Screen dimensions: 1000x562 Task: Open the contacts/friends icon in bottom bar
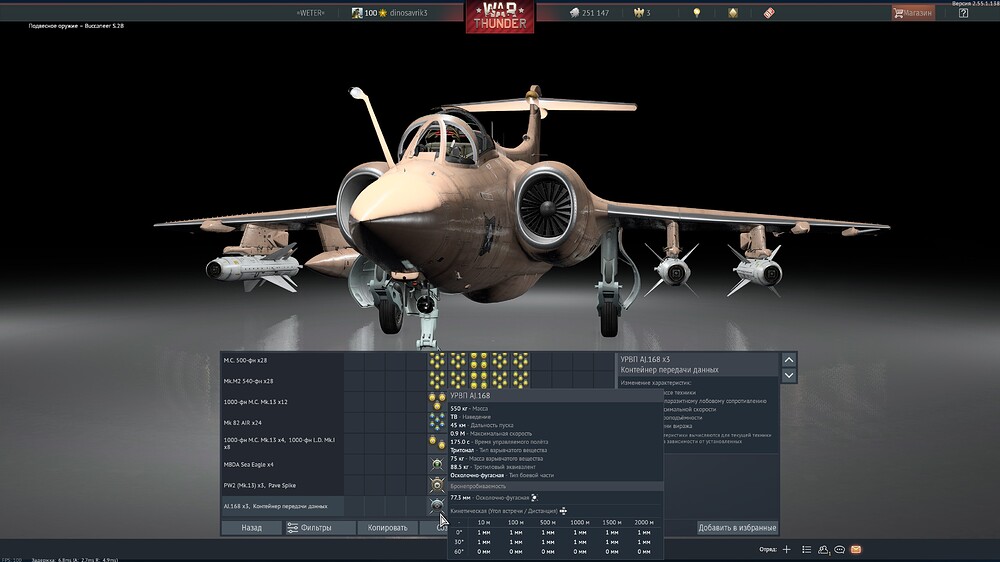pos(823,549)
